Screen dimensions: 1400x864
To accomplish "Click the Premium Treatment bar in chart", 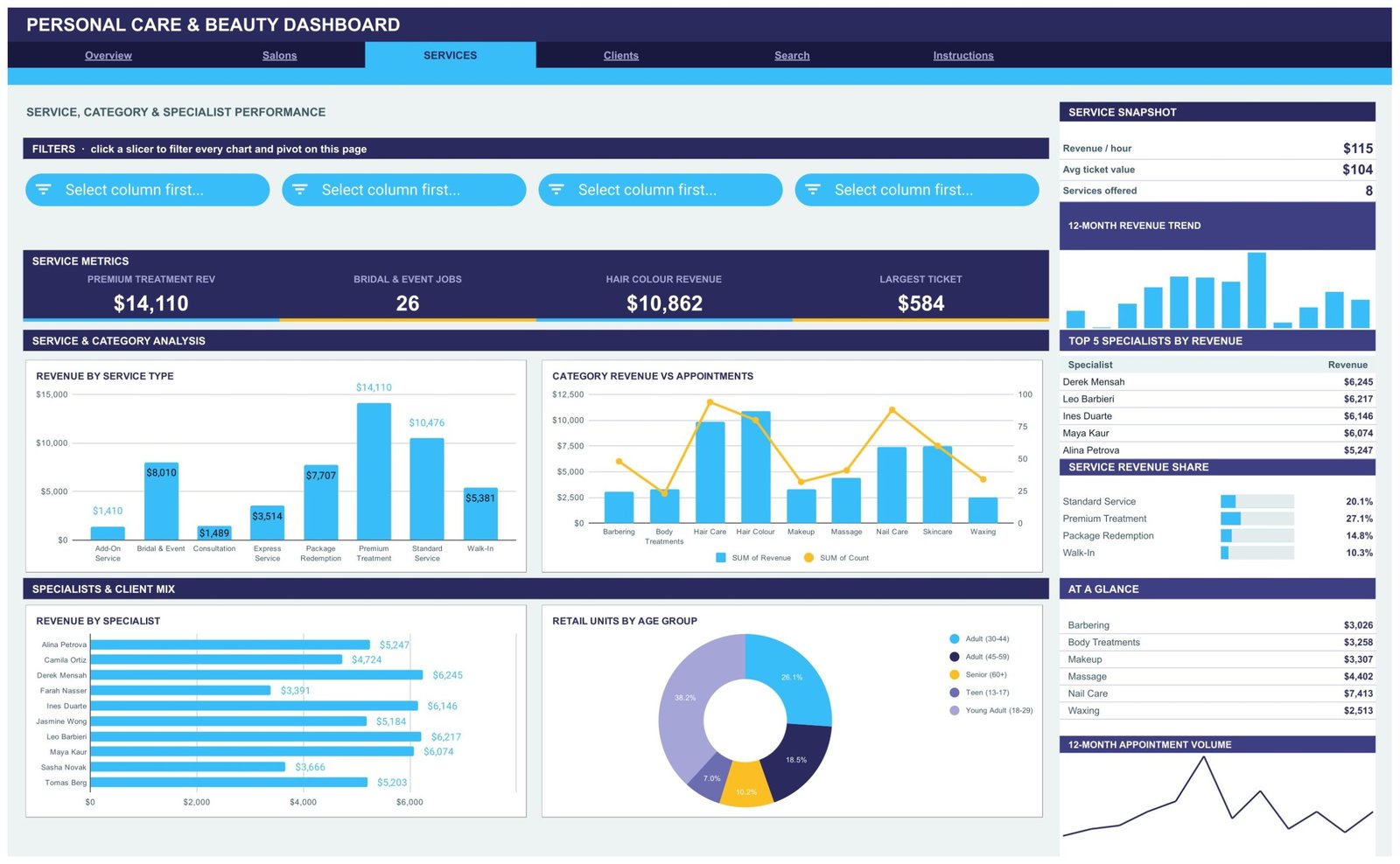I will pos(374,471).
